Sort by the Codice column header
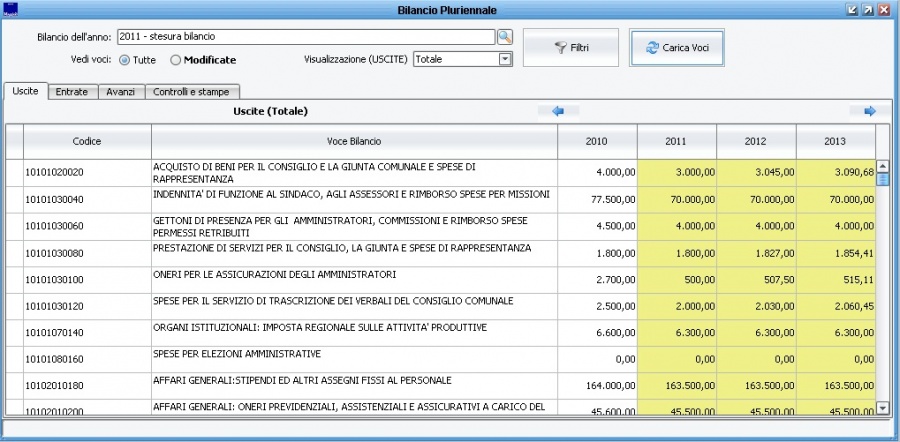Viewport: 900px width, 442px height. (87, 141)
